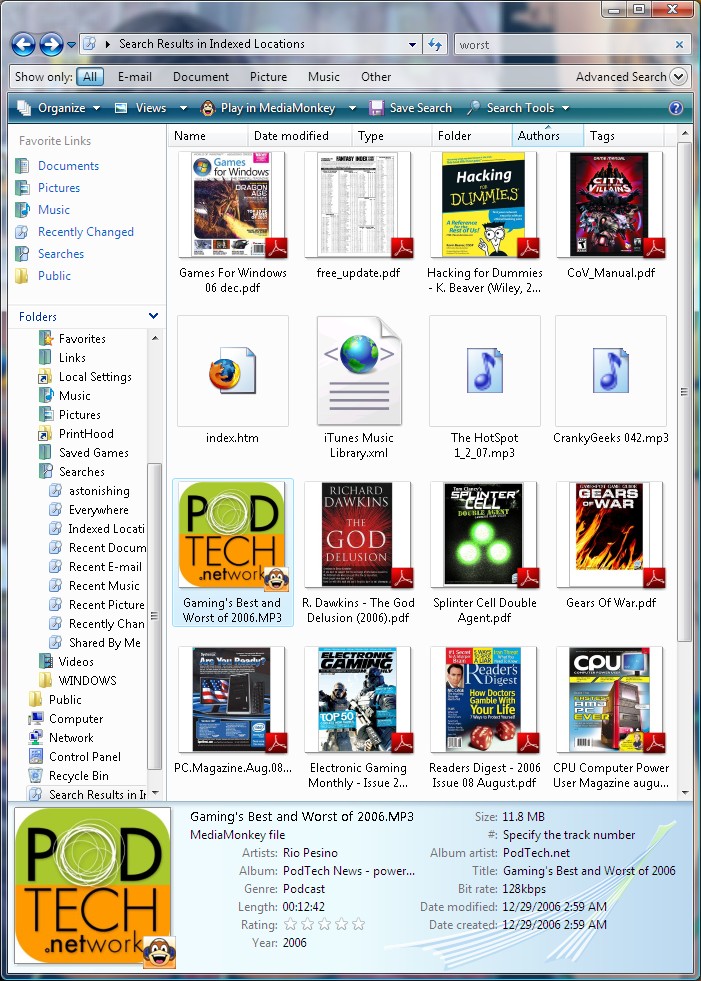Select Splinter Cell Double Agent.pdf thumbnail
701x981 pixels.
tap(484, 535)
